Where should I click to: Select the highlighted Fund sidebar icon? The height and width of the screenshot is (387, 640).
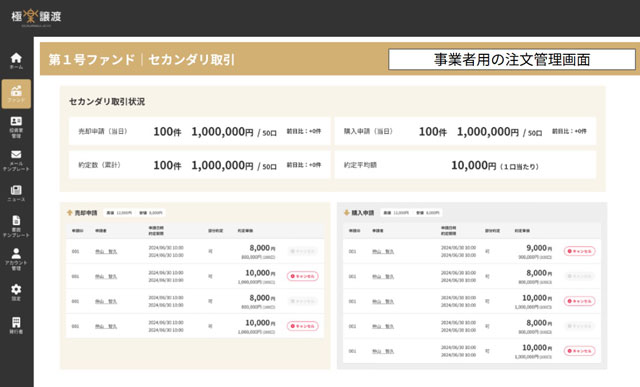click(16, 94)
